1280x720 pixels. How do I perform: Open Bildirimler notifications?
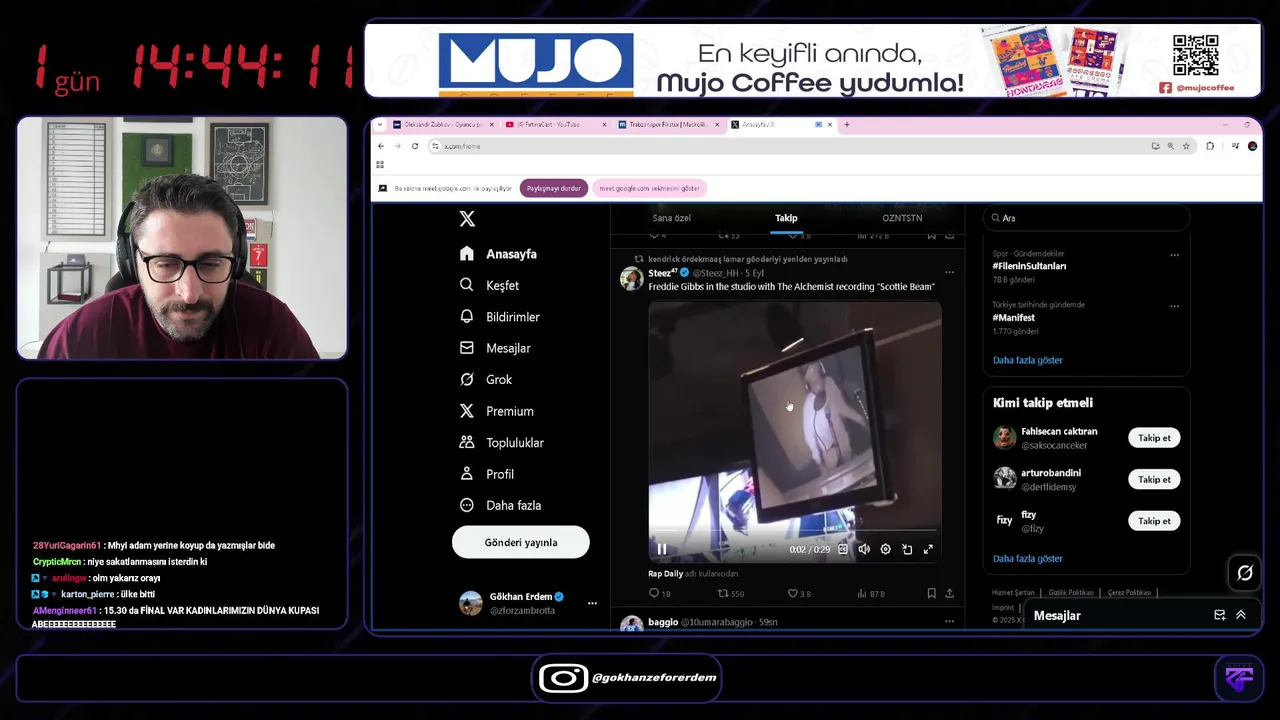tap(499, 317)
